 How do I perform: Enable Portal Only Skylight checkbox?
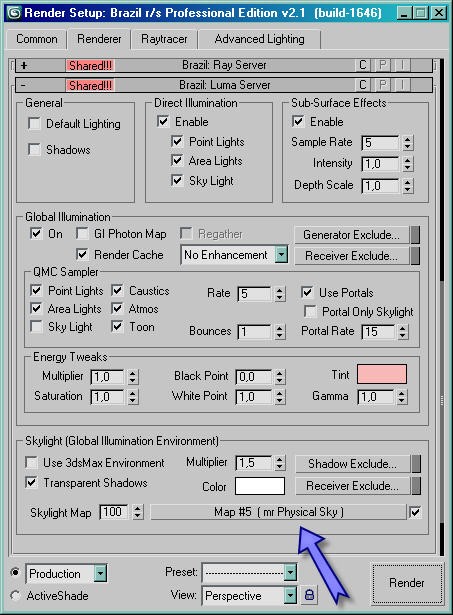[310, 312]
